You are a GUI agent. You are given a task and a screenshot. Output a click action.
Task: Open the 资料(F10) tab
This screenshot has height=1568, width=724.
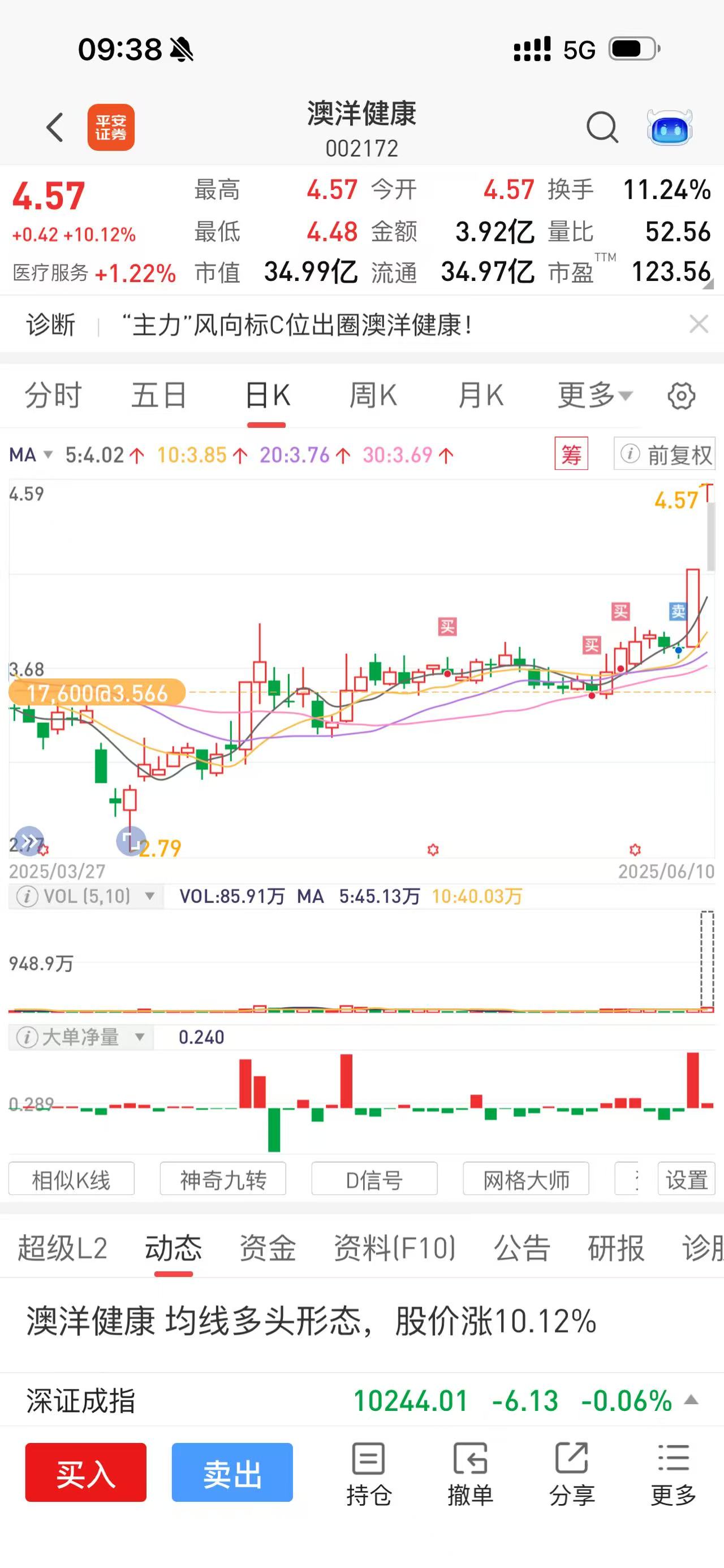tap(395, 1248)
